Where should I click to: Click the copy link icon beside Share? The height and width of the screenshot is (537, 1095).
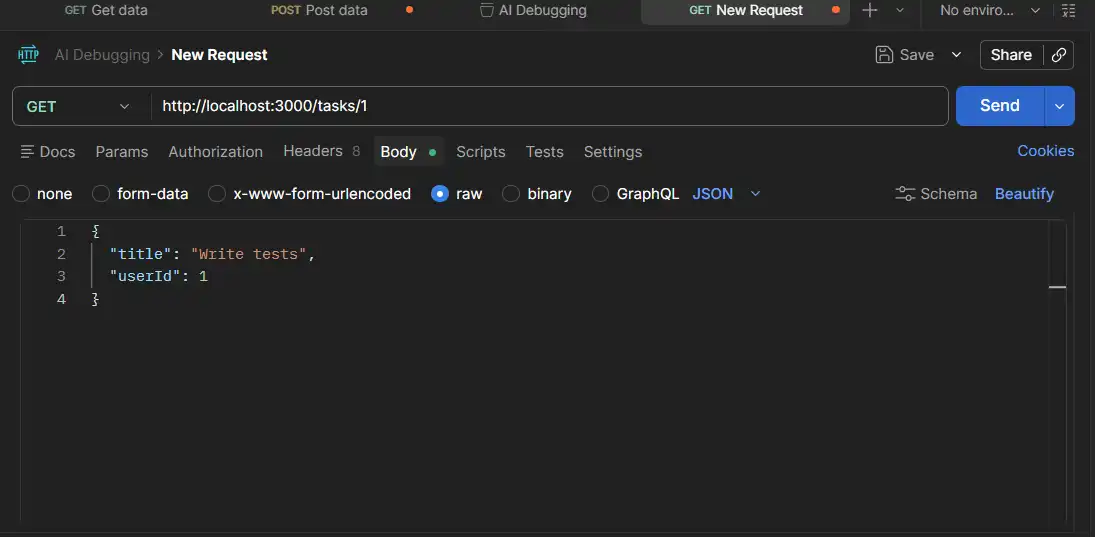[1059, 55]
